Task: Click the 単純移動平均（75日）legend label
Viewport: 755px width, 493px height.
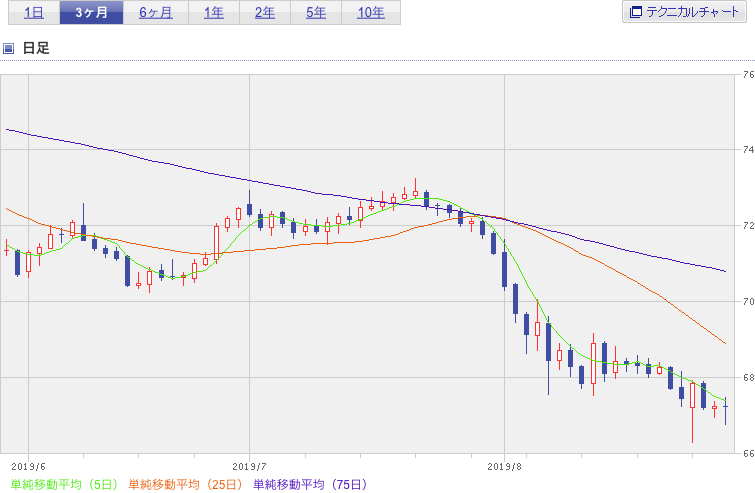Action: [x=310, y=484]
